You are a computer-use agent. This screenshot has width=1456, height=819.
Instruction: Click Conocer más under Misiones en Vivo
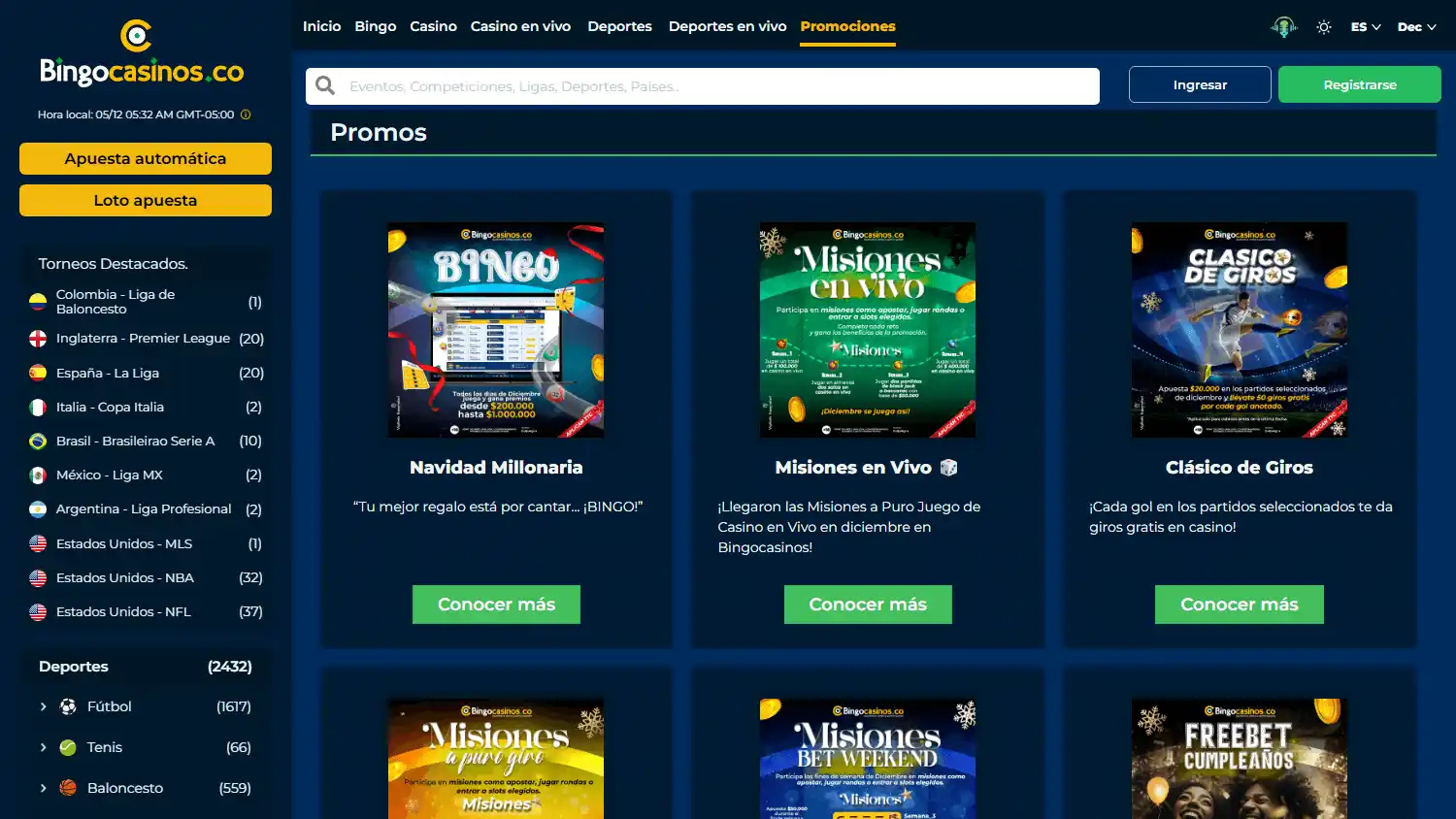(868, 605)
